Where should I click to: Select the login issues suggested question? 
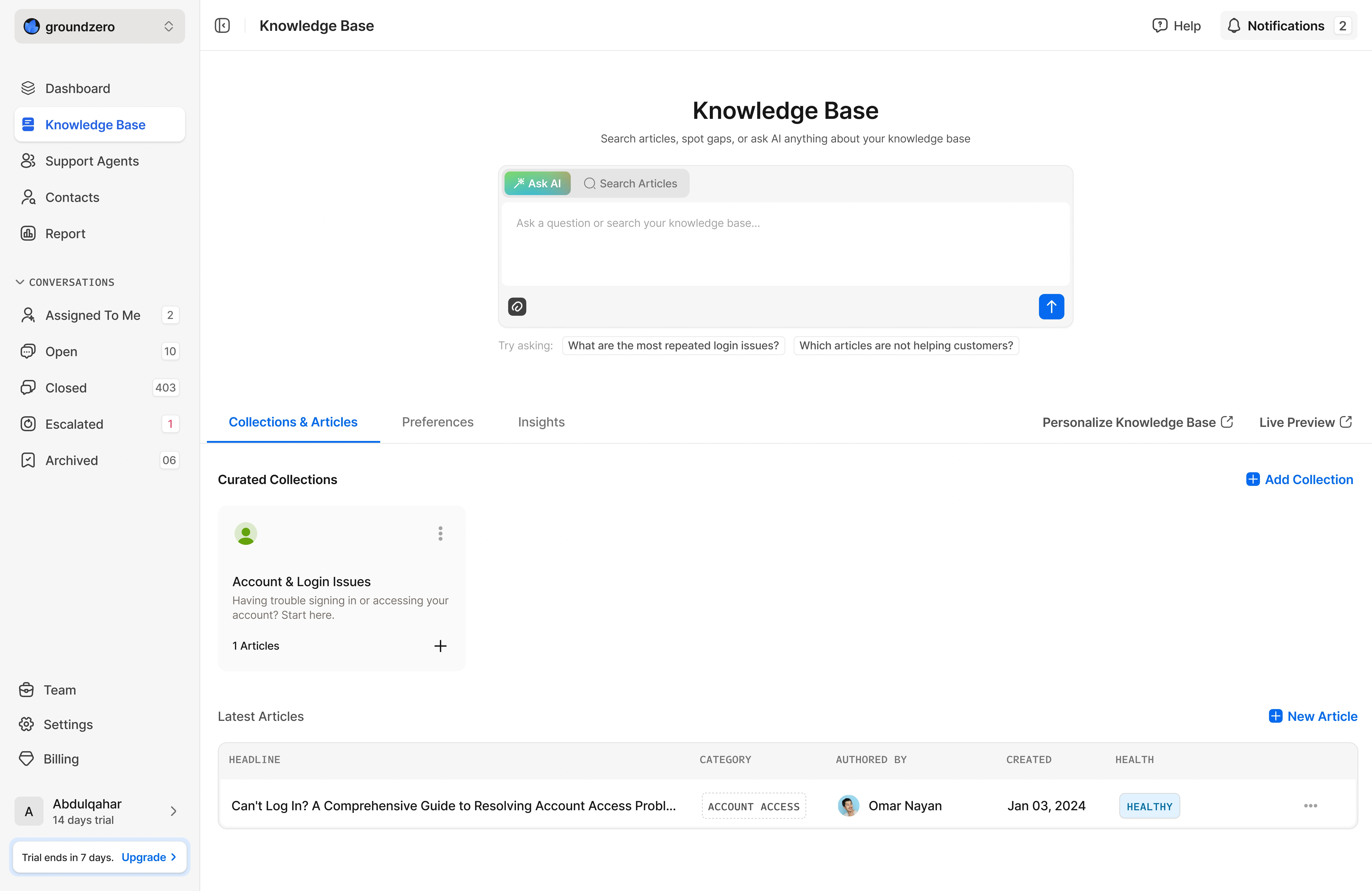click(673, 345)
